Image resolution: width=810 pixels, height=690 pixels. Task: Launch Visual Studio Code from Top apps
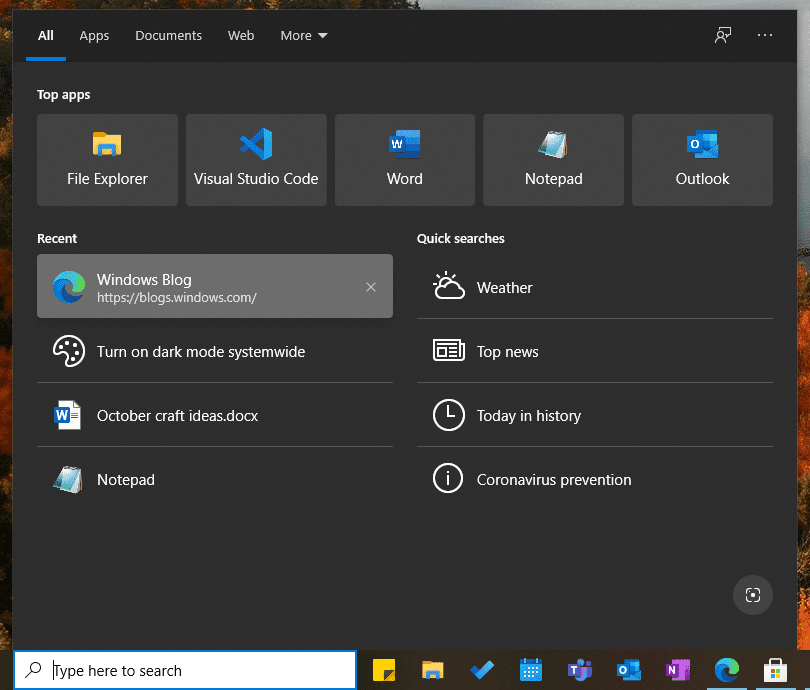256,158
